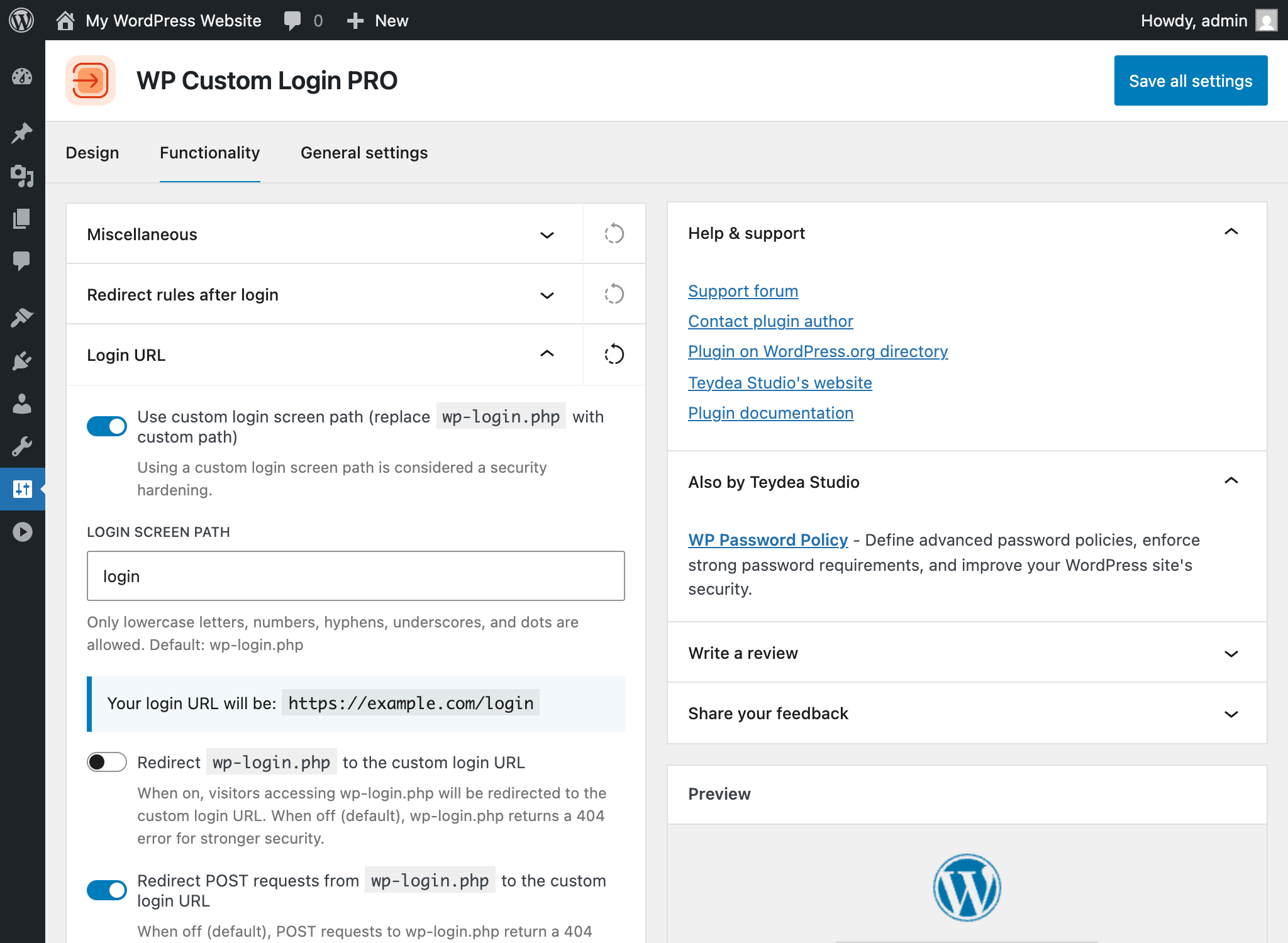Open the Media icon in sidebar
1288x943 pixels.
[22, 176]
